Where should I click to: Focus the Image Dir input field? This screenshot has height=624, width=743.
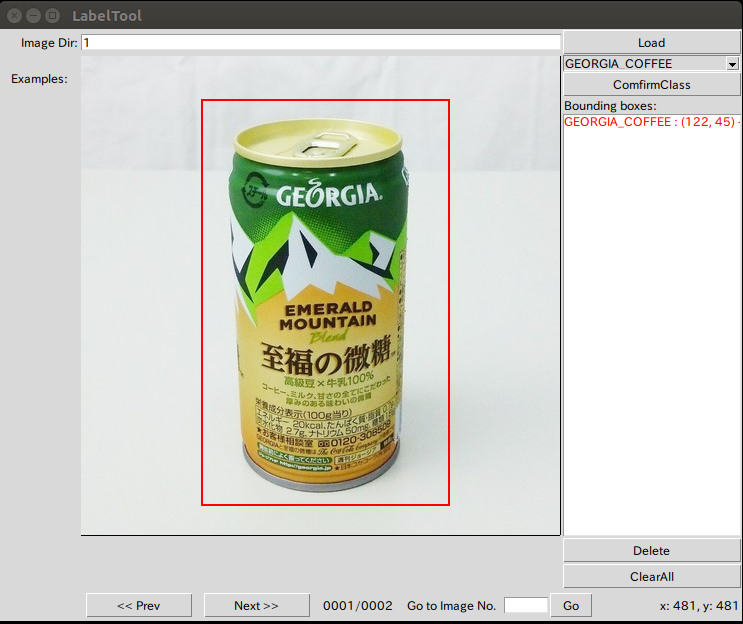click(x=321, y=43)
